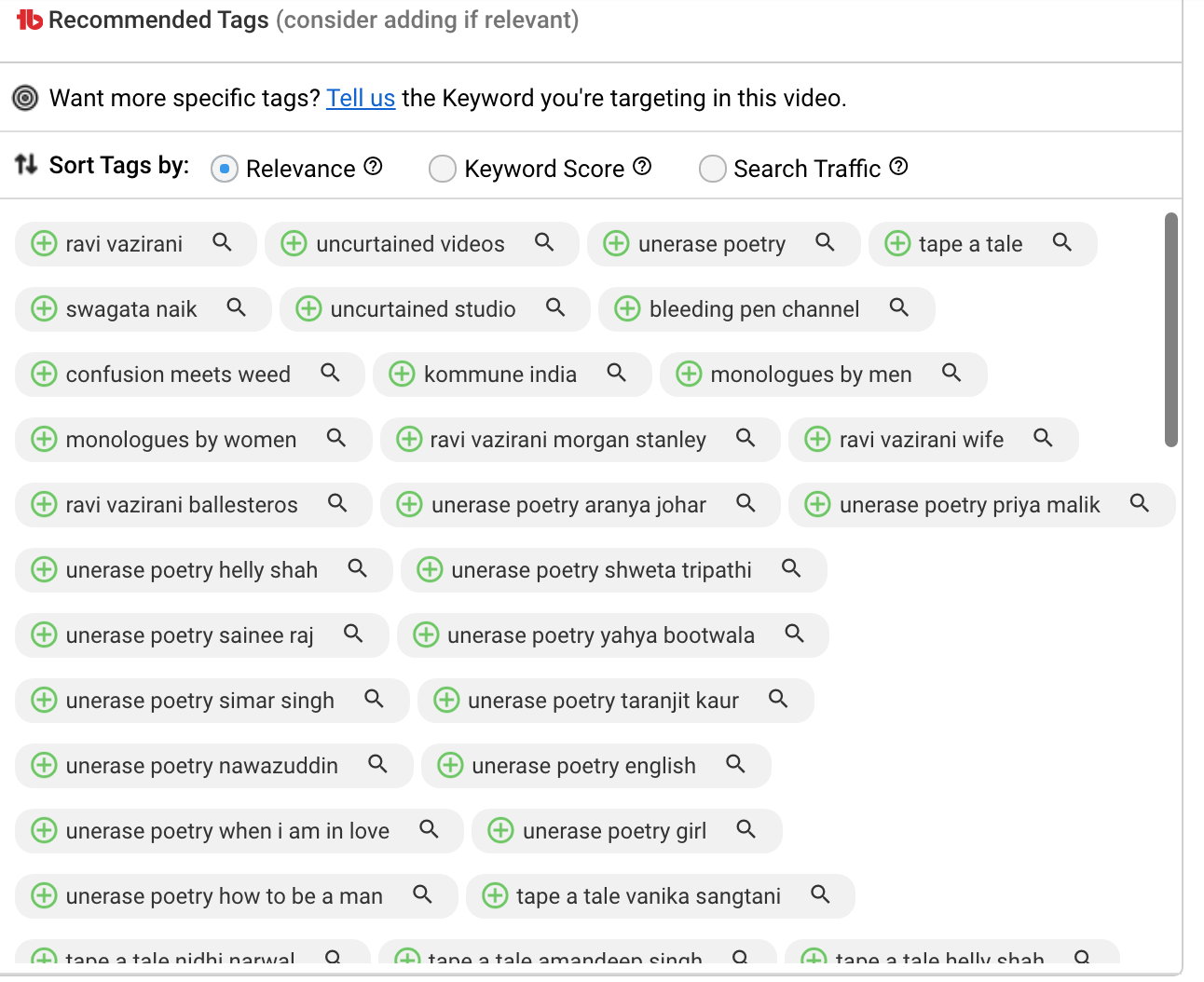Click help icon next to Relevance
Viewport: 1204px width, 982px height.
(x=373, y=166)
